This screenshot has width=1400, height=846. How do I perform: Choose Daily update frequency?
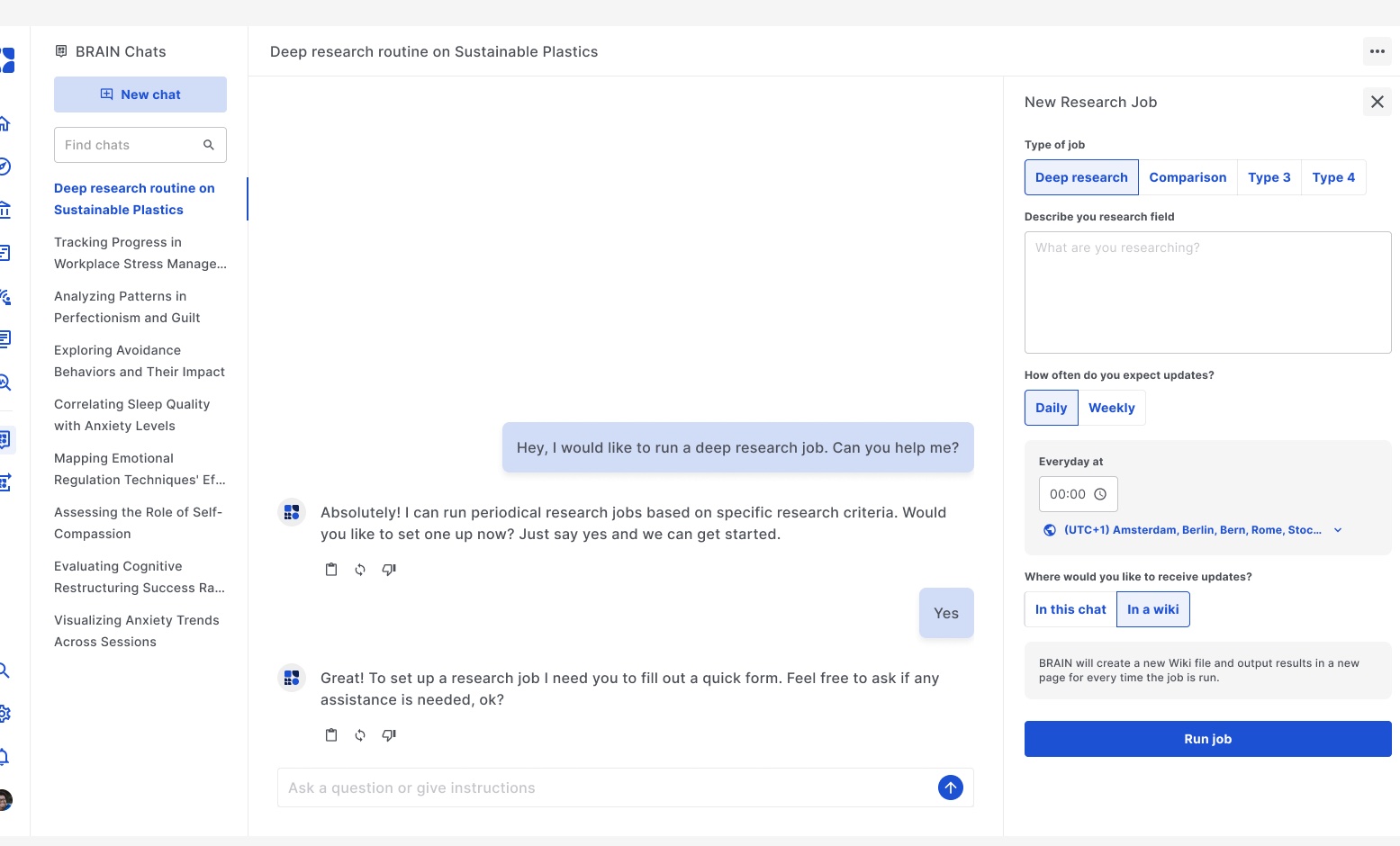[x=1051, y=408]
